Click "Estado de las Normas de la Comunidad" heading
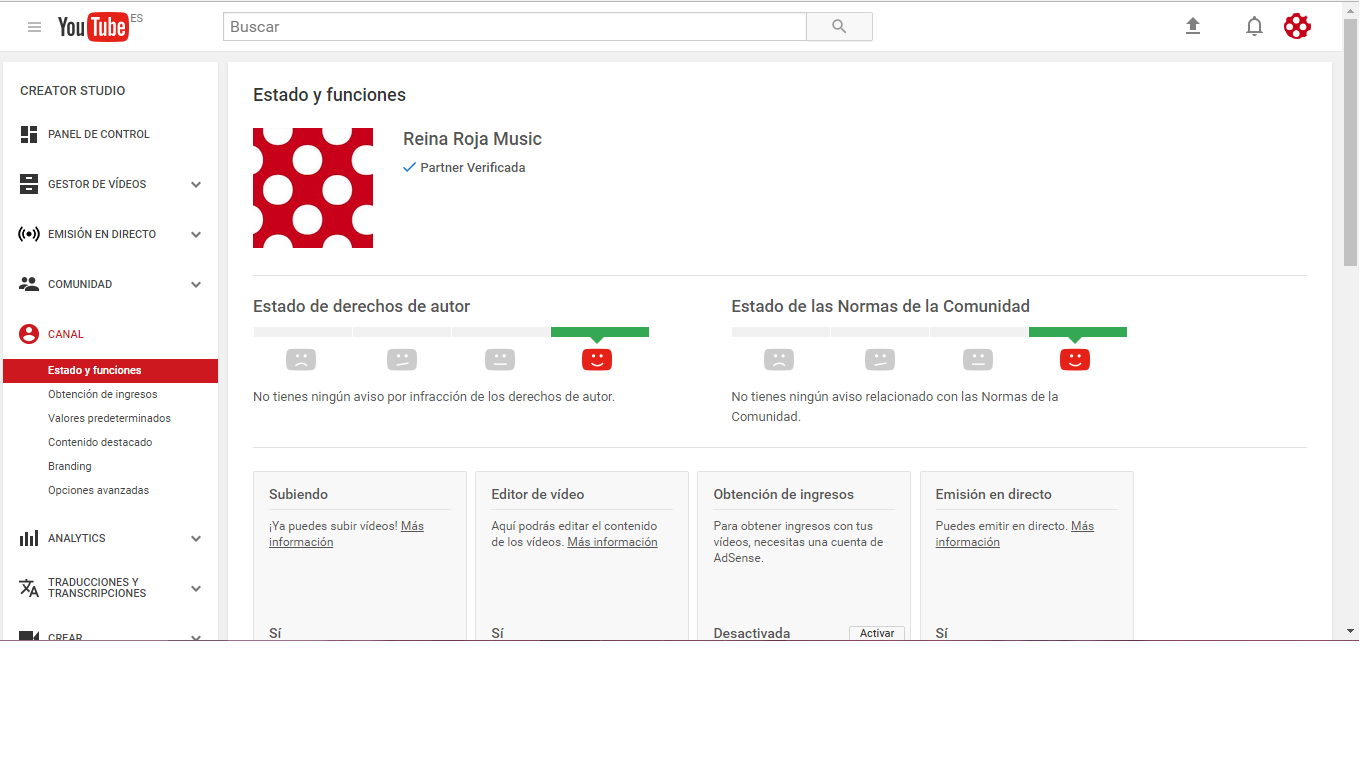The image size is (1366, 768). tap(880, 306)
